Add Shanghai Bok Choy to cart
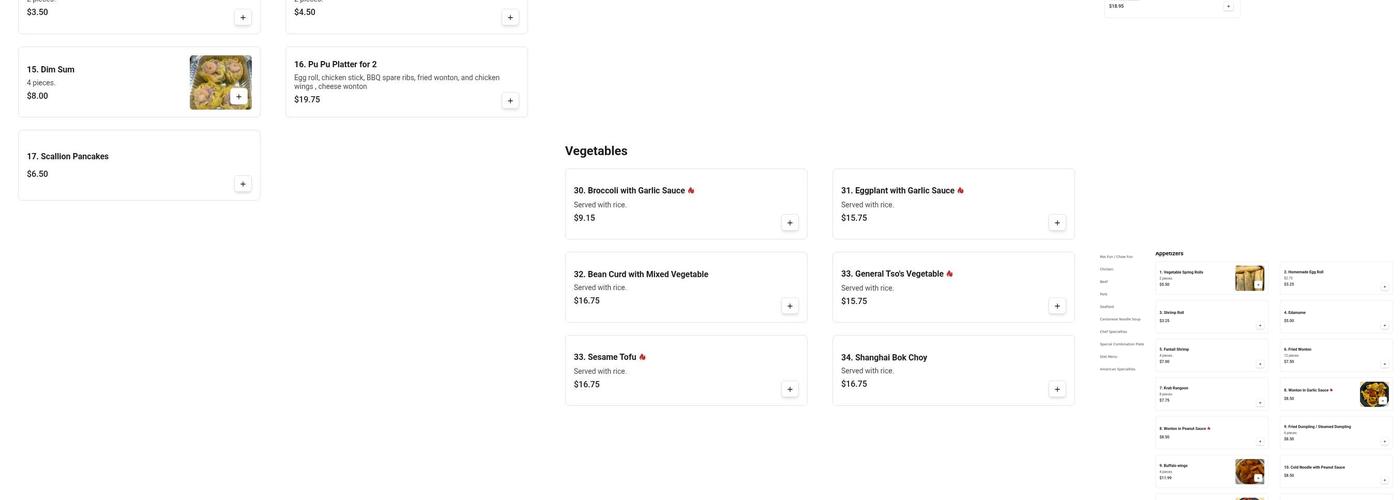 (1057, 390)
